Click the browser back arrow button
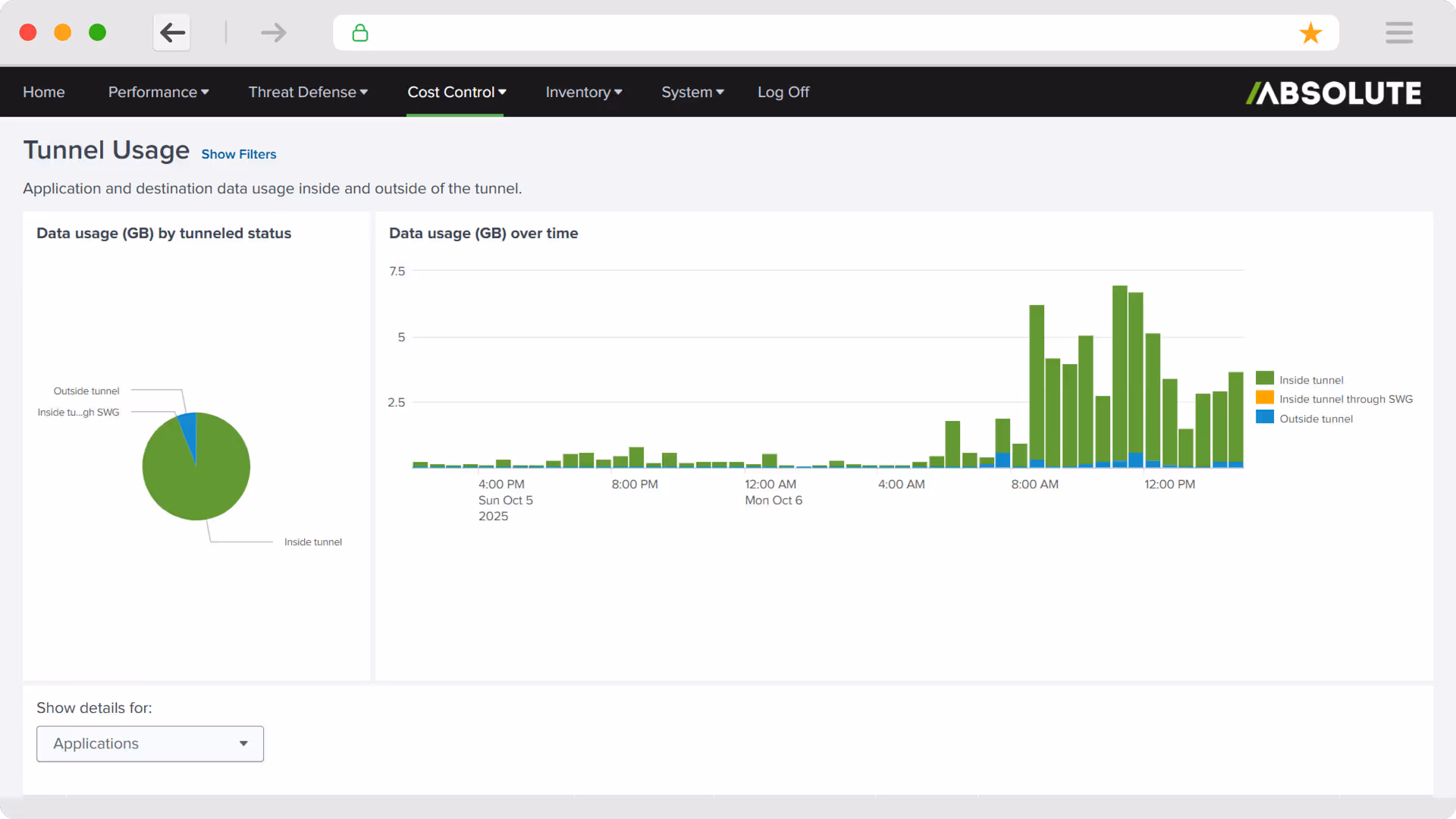This screenshot has height=819, width=1456. pos(172,33)
